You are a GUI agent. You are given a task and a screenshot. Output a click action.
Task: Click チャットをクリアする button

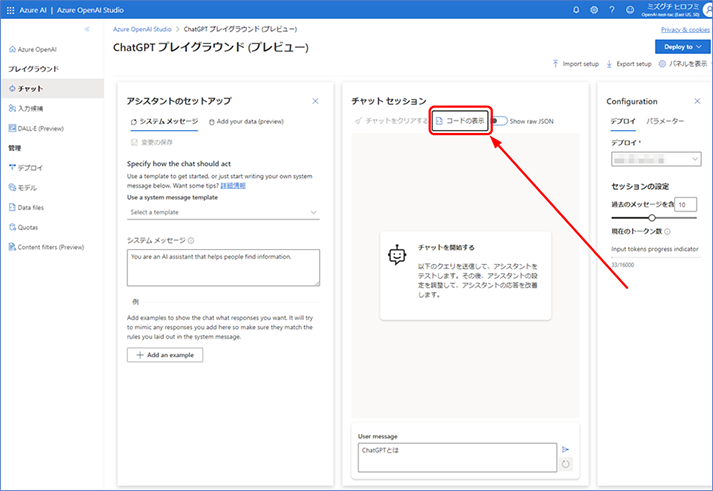click(x=392, y=120)
